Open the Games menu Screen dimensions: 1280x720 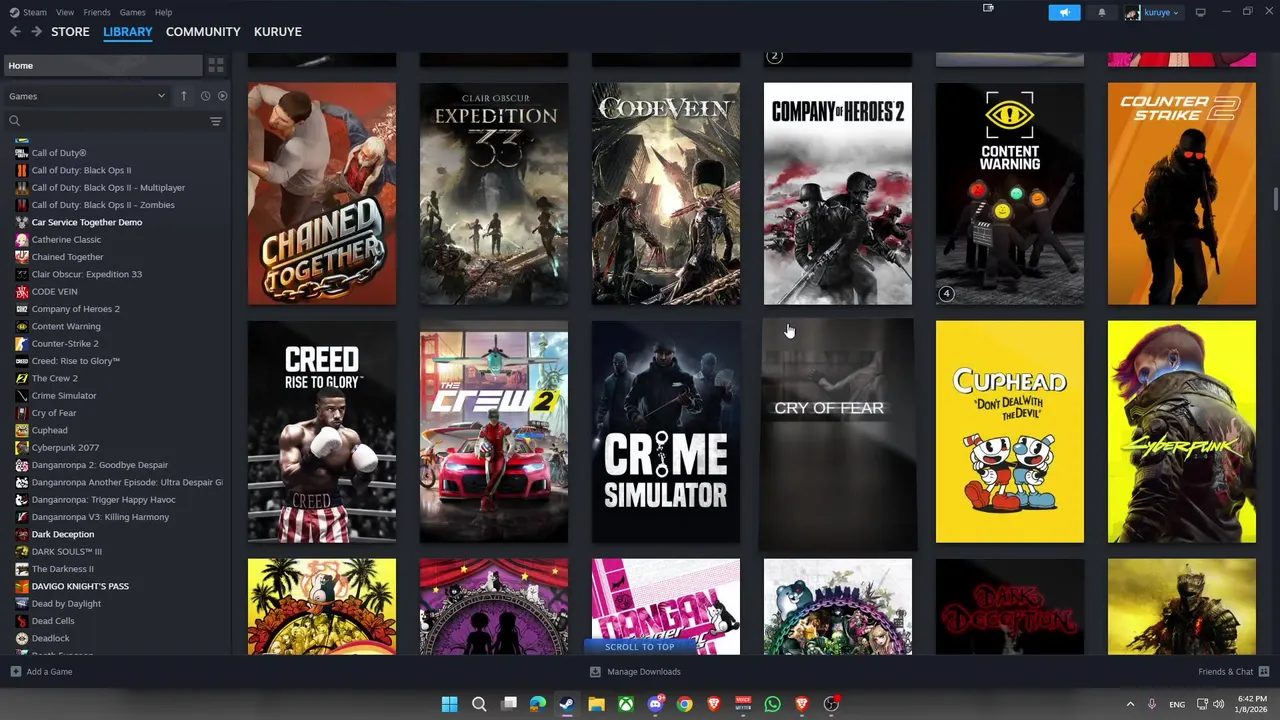pos(132,12)
